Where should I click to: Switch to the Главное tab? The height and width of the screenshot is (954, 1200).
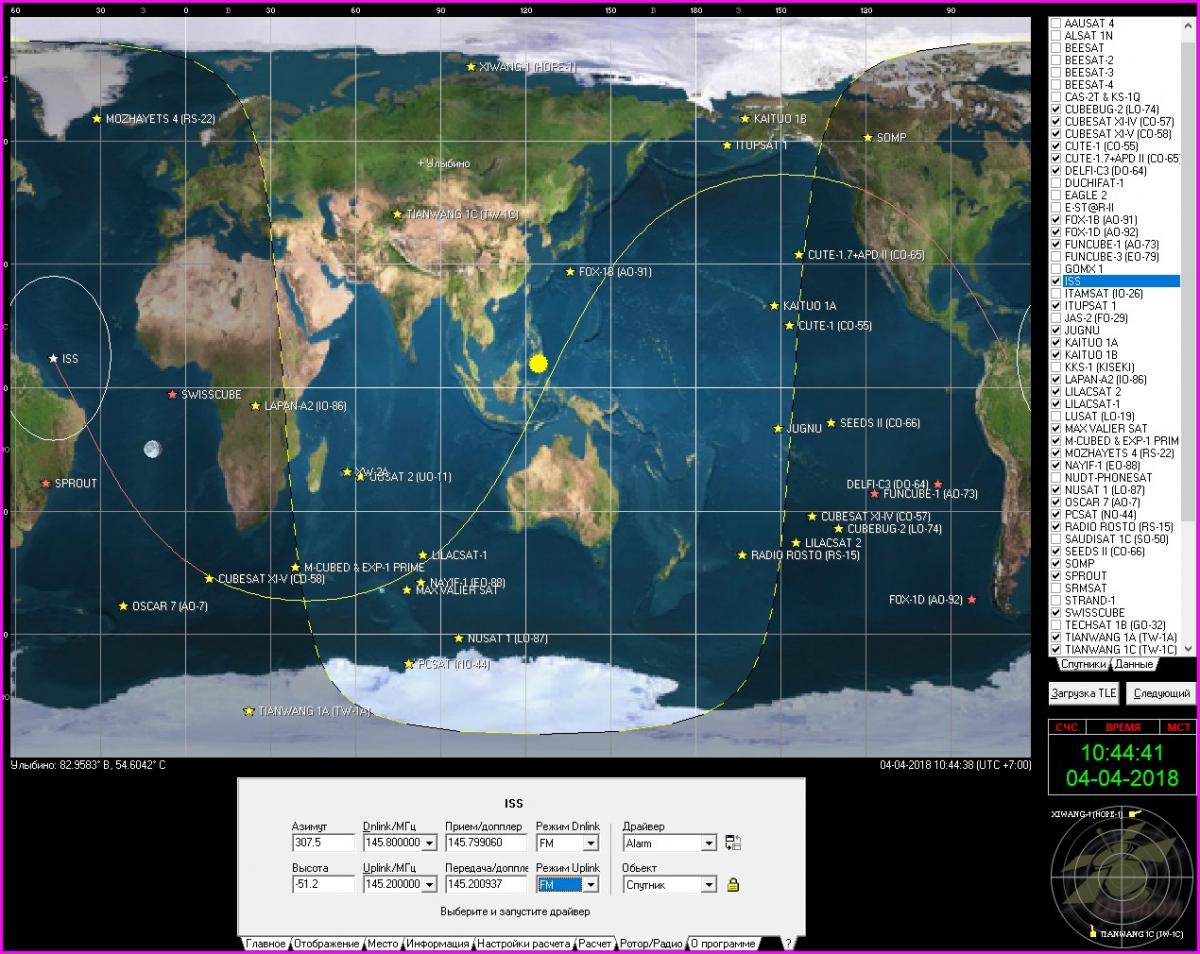click(265, 943)
